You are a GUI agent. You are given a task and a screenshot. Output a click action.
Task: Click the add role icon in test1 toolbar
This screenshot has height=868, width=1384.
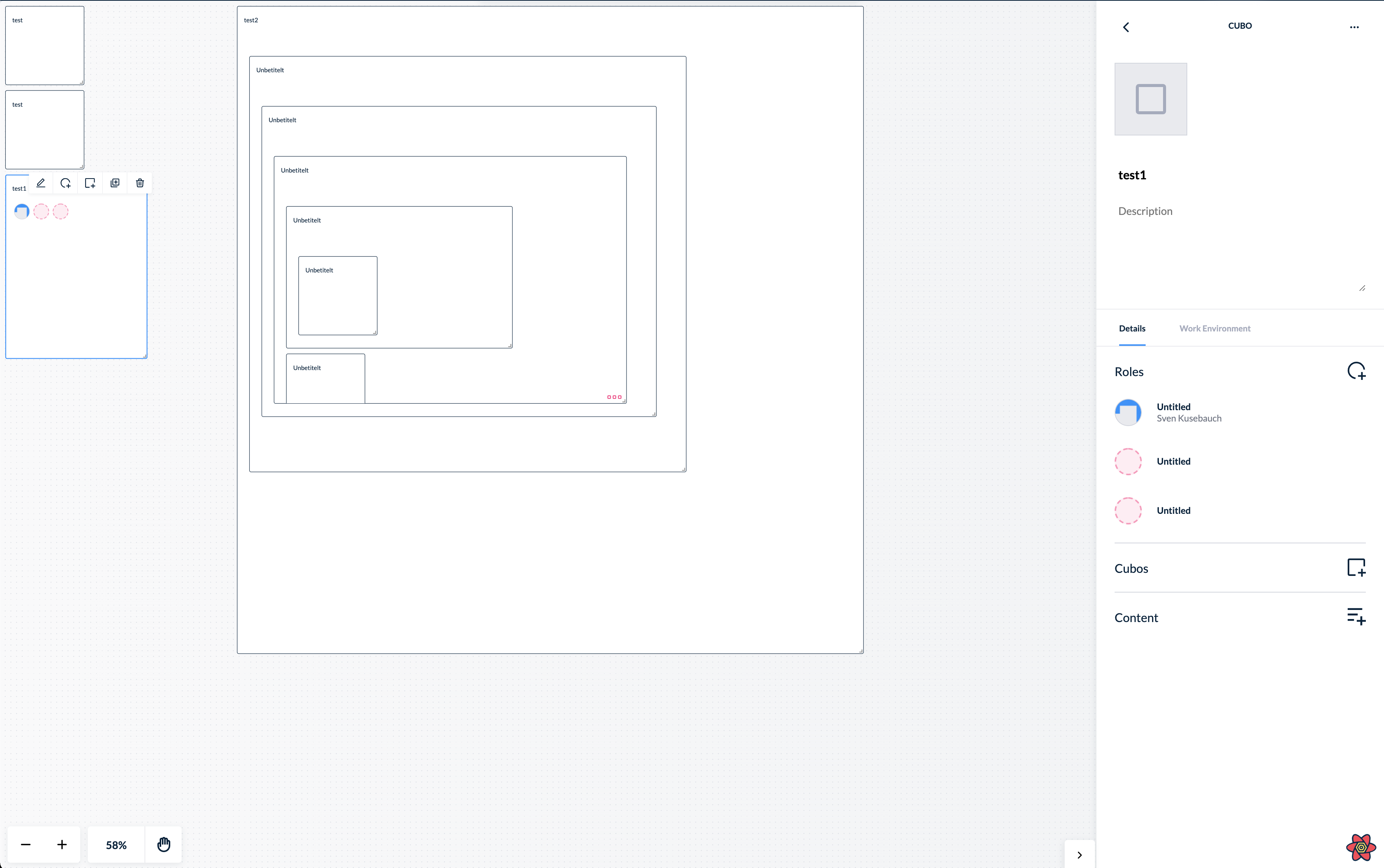[65, 182]
